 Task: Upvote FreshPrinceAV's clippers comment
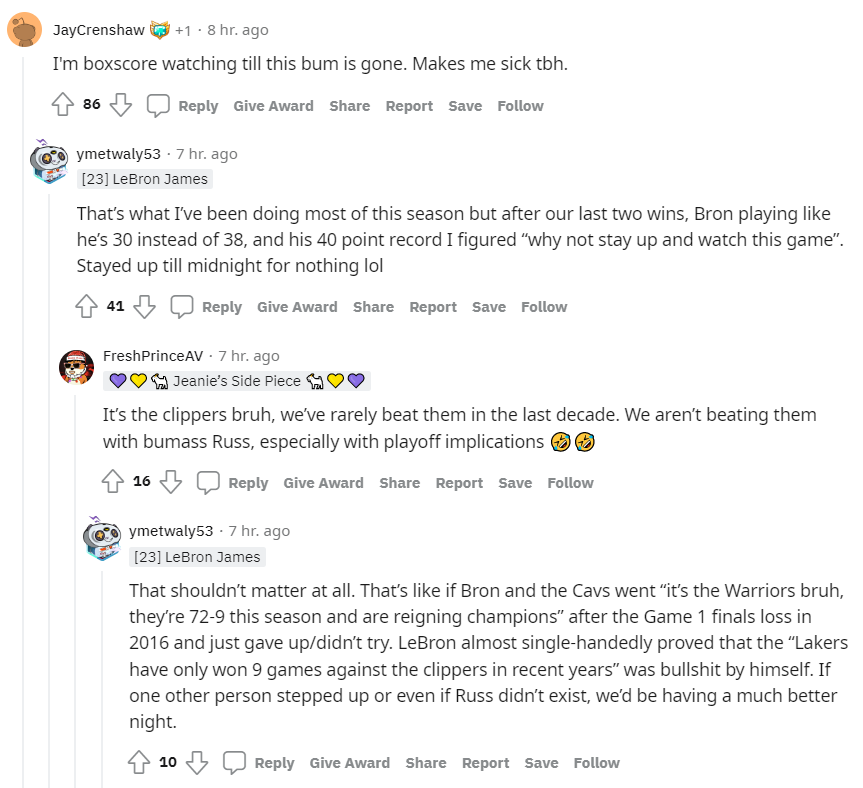pyautogui.click(x=112, y=482)
